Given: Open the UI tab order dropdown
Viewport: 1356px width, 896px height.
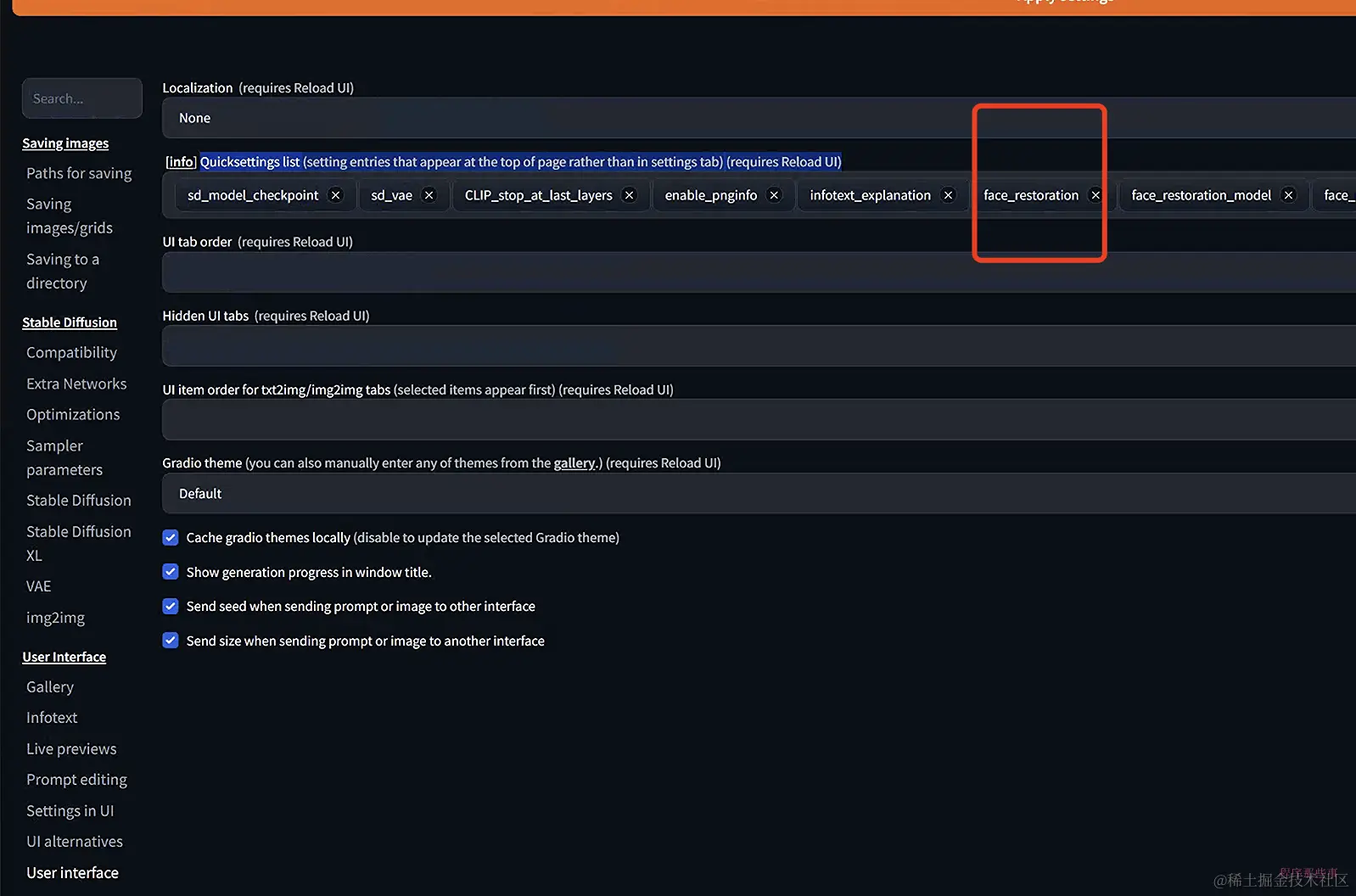Looking at the screenshot, I should coord(759,272).
